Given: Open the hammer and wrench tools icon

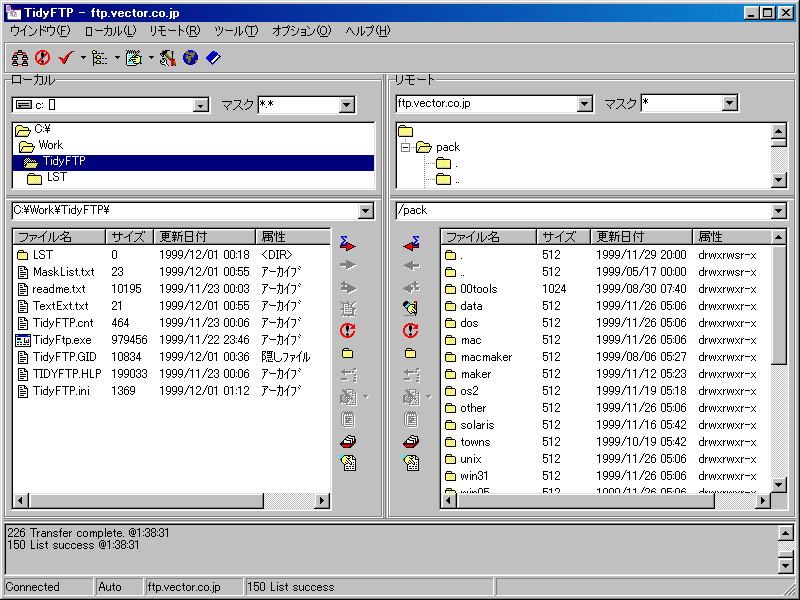Looking at the screenshot, I should 167,58.
